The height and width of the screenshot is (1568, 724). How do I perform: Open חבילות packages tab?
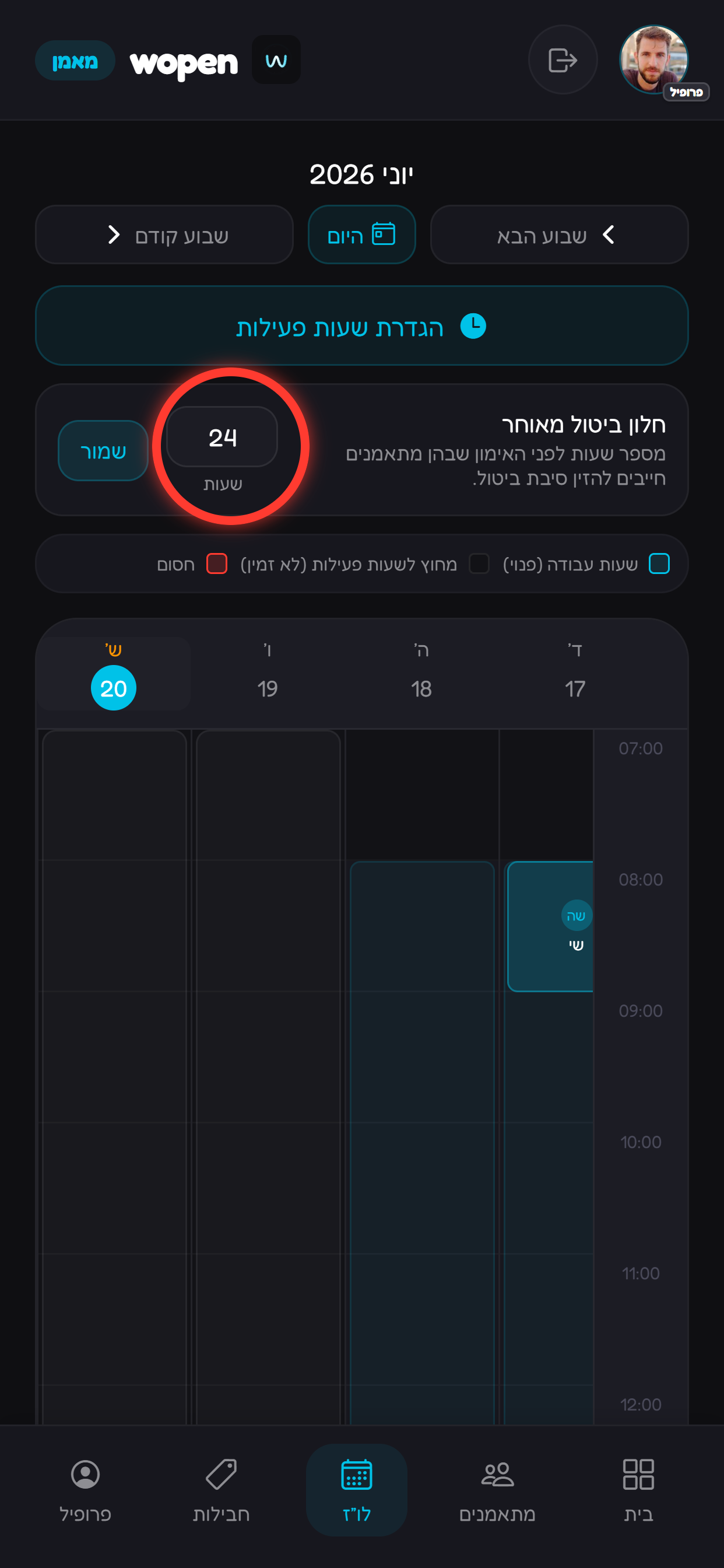click(221, 1489)
